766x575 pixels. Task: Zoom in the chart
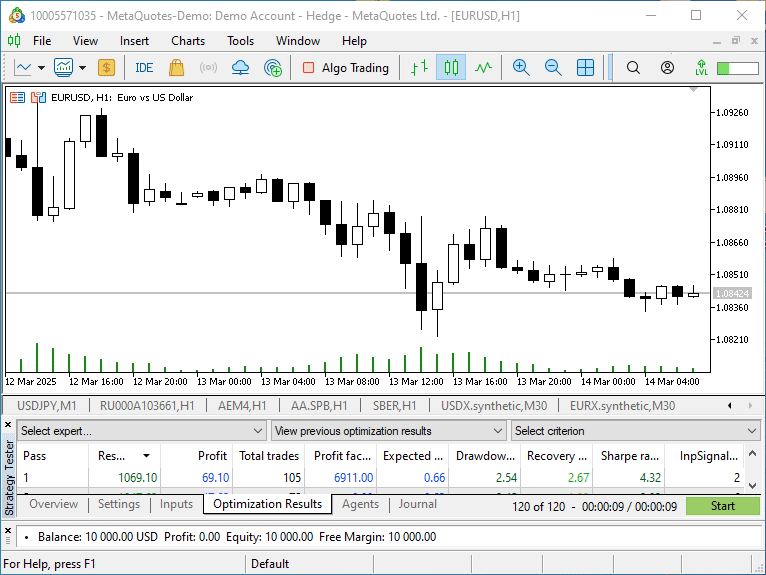coord(521,67)
